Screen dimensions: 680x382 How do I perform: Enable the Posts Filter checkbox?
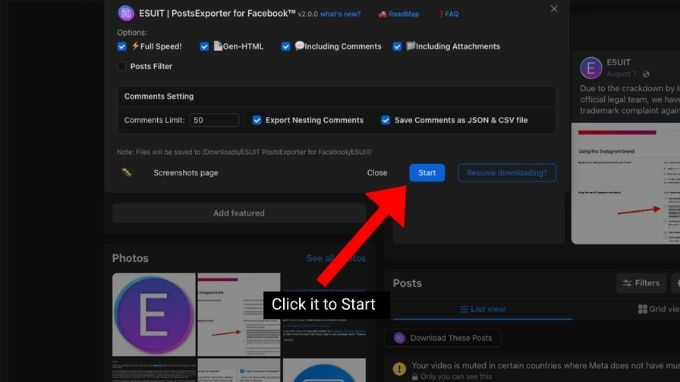pos(122,66)
